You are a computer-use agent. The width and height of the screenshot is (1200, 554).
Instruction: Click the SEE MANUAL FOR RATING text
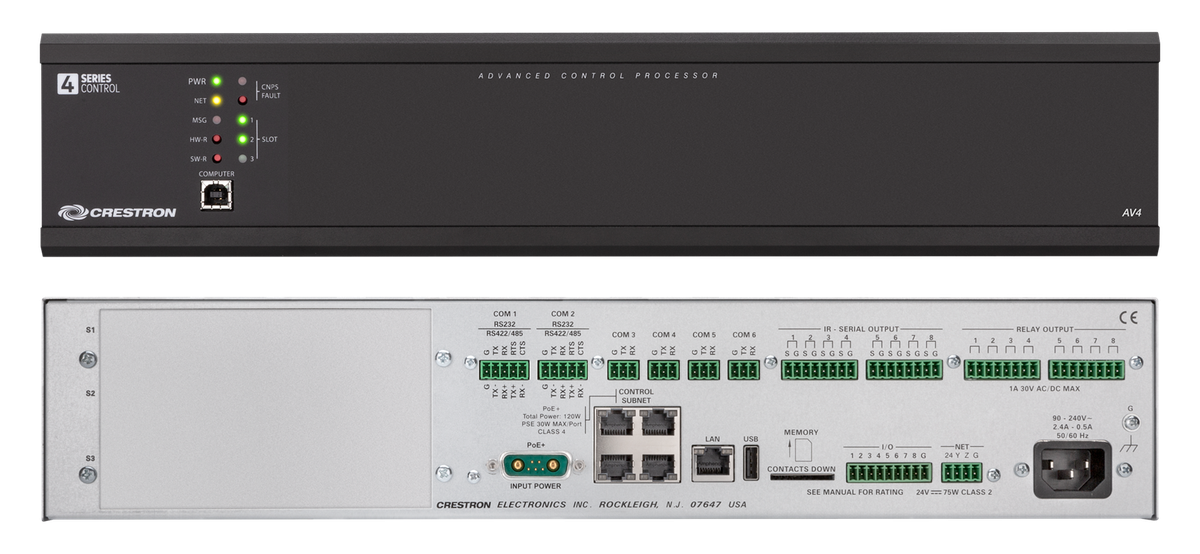click(x=855, y=492)
